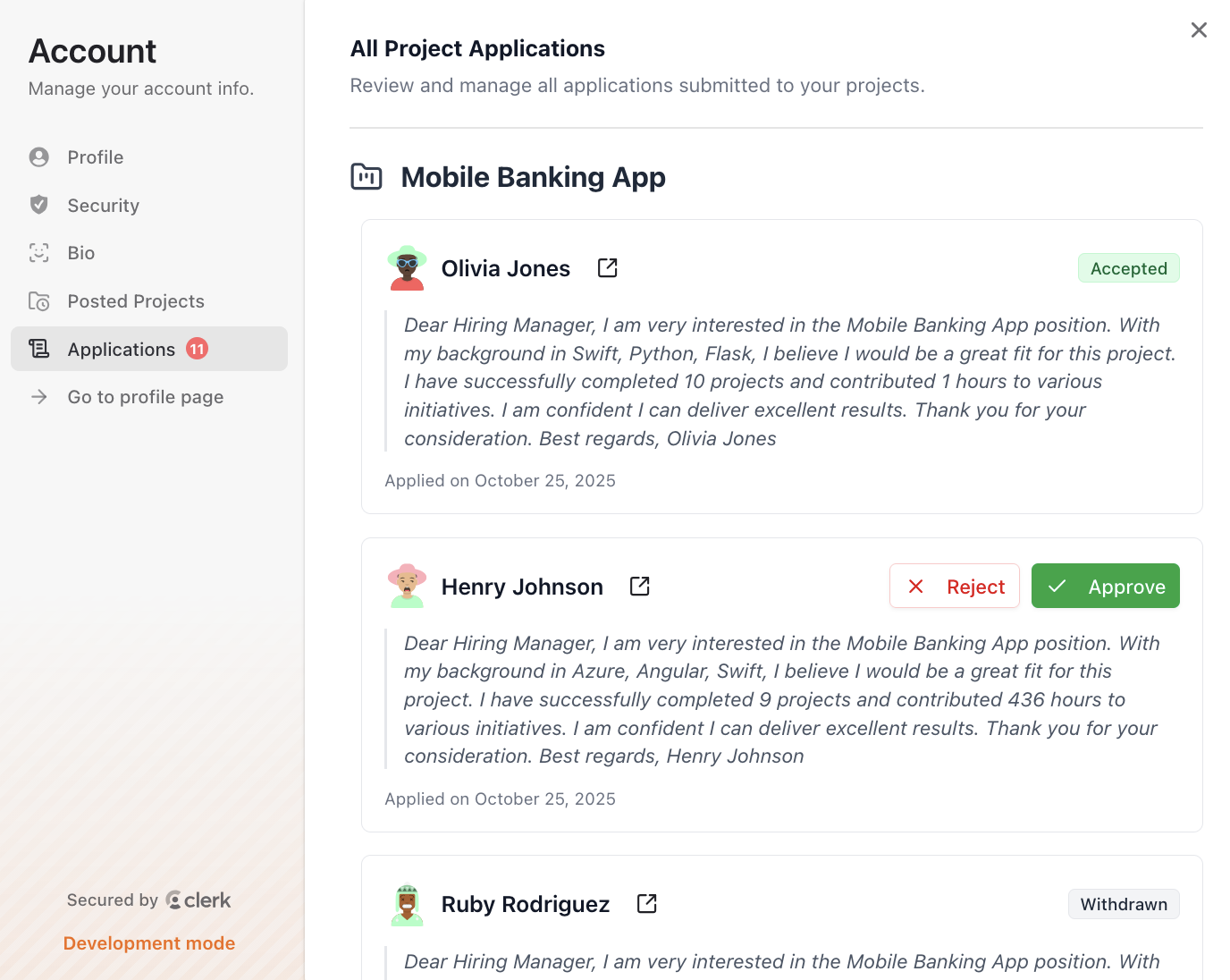Click Henry Johnson avatar image

(x=407, y=587)
